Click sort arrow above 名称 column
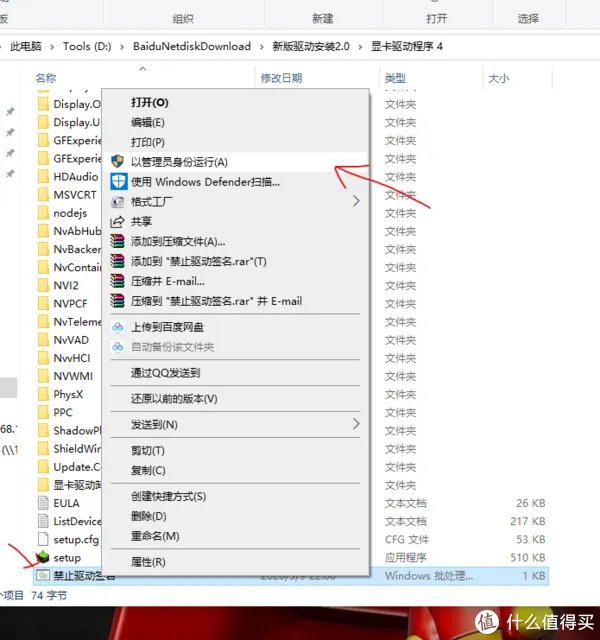Screen dimensions: 600x640 click(x=143, y=69)
